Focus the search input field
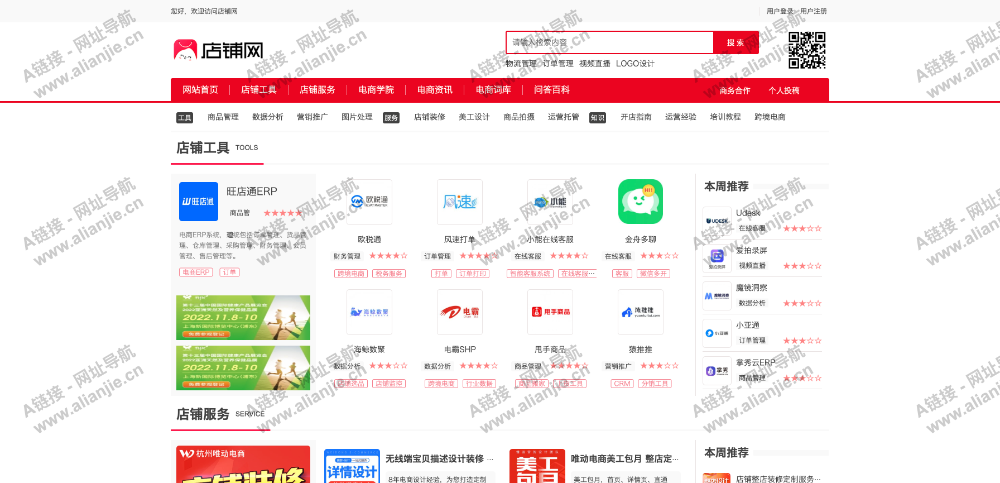 coord(609,42)
